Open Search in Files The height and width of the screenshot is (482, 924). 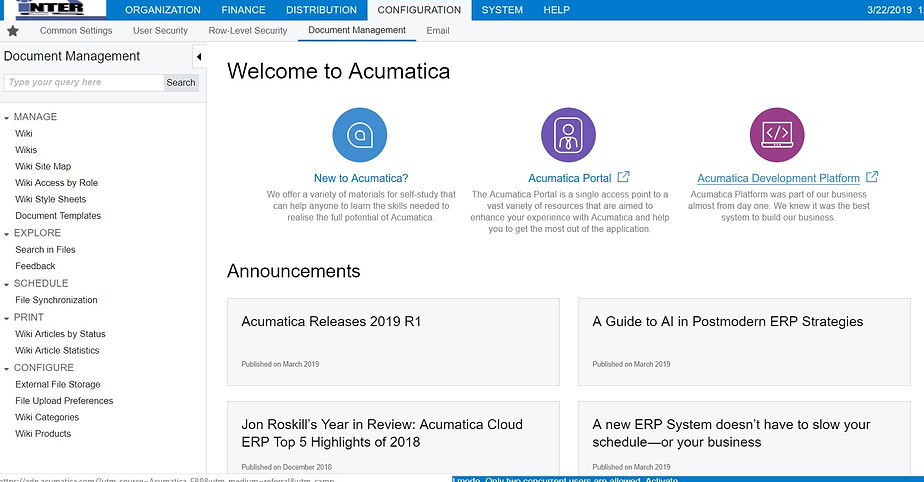pos(45,249)
